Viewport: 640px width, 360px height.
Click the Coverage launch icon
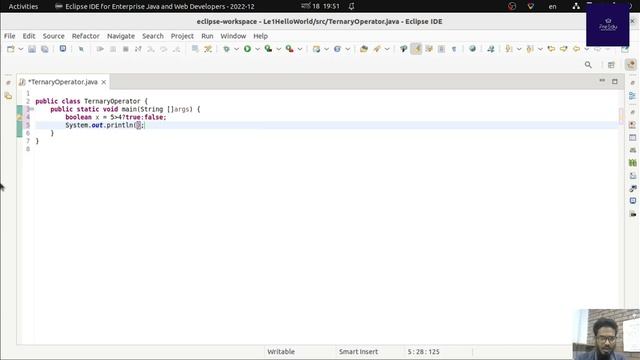269,49
